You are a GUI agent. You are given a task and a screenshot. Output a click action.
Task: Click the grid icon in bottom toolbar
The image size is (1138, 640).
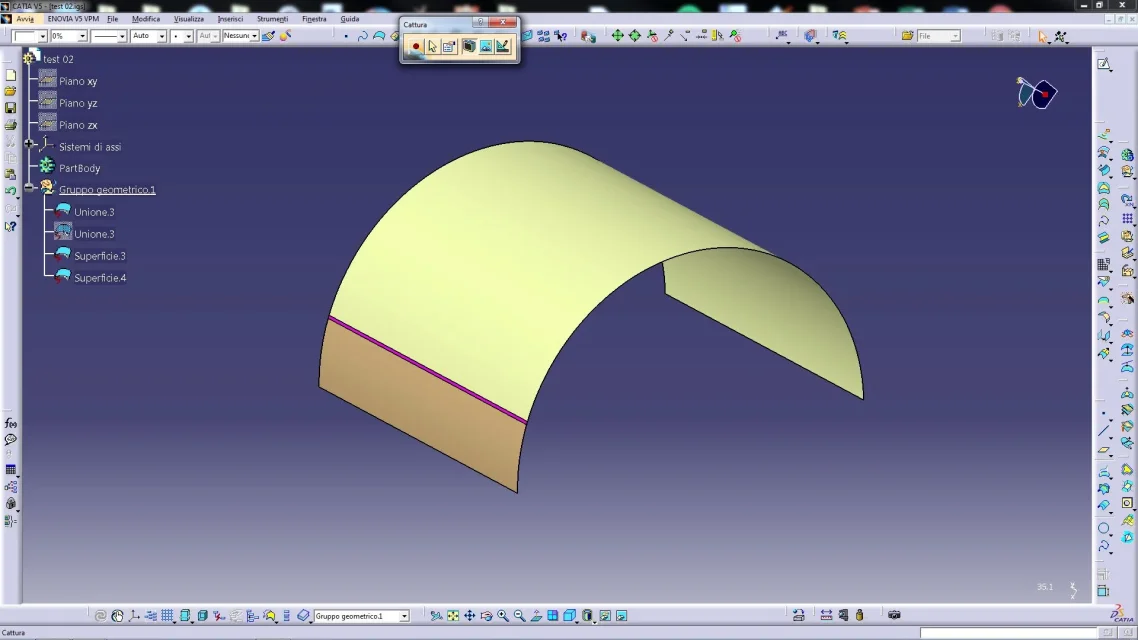pos(168,616)
